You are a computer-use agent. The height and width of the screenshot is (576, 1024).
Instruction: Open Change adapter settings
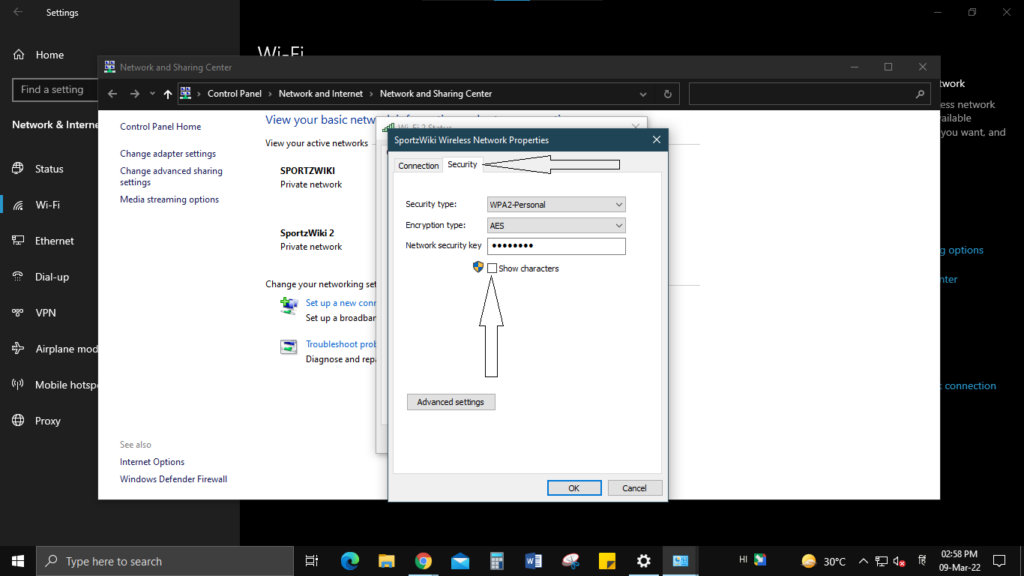[x=168, y=153]
